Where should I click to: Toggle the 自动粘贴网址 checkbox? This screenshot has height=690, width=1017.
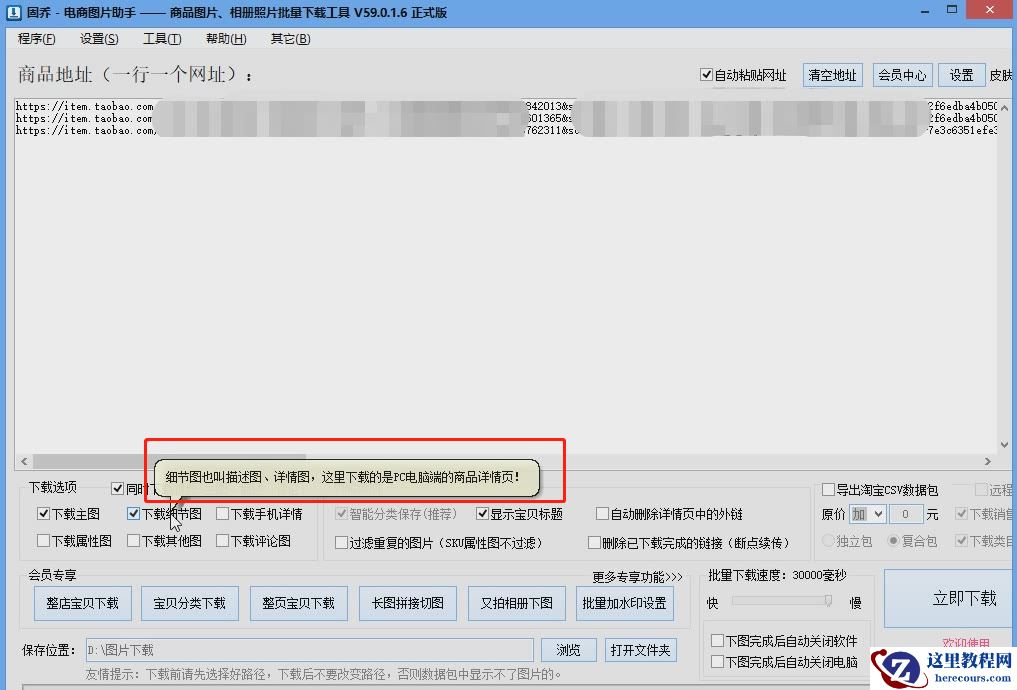(x=707, y=74)
